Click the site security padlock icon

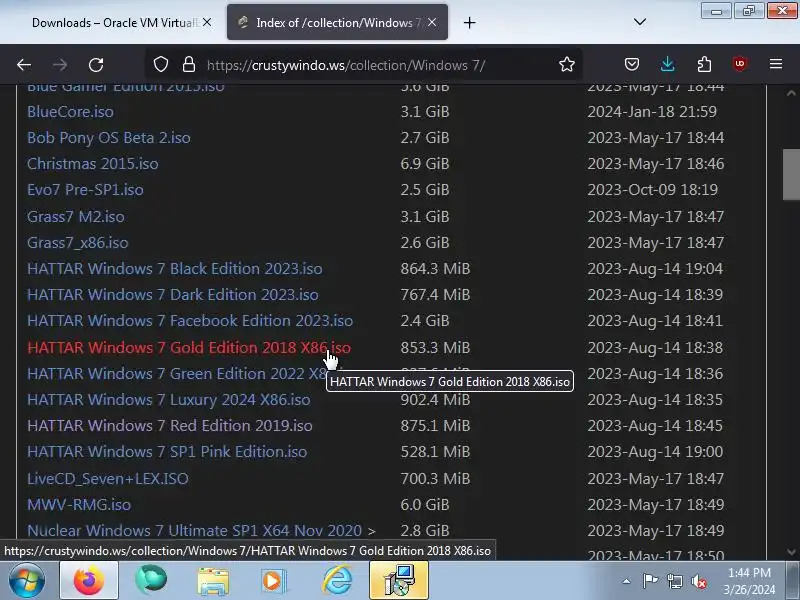click(189, 65)
